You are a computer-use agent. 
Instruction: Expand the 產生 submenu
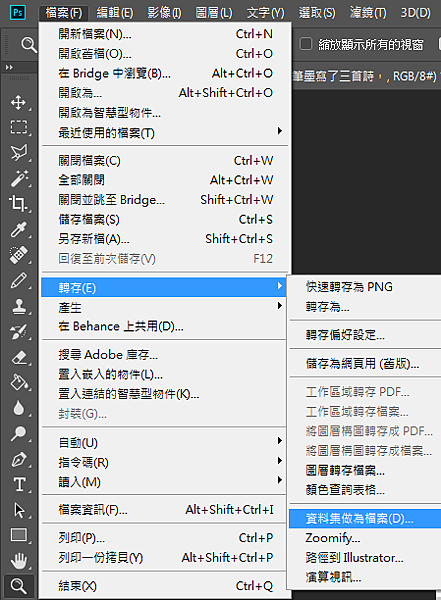pyautogui.click(x=164, y=307)
